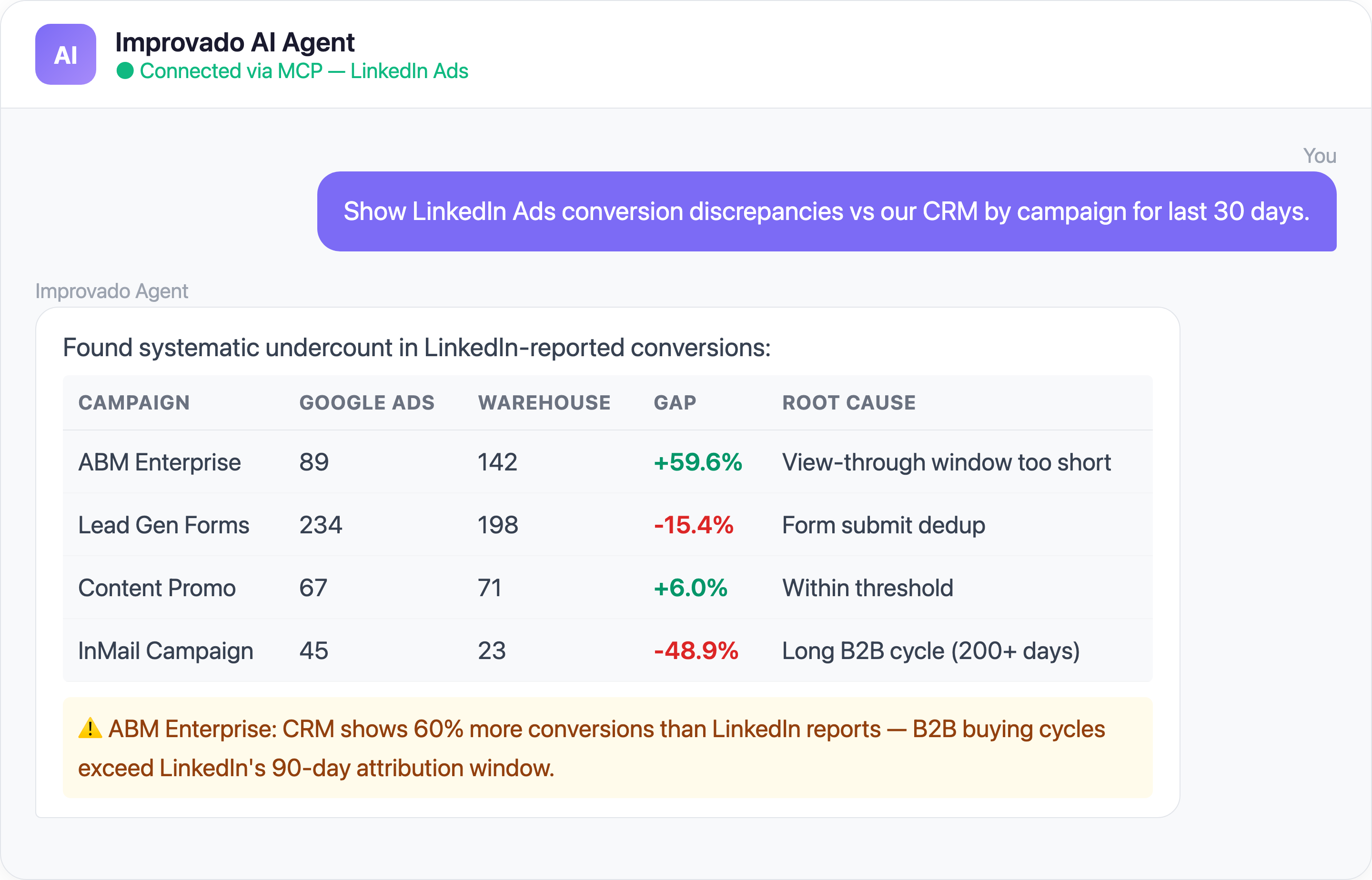Click the Improvado AI Agent avatar icon
This screenshot has width=1372, height=880.
[65, 55]
